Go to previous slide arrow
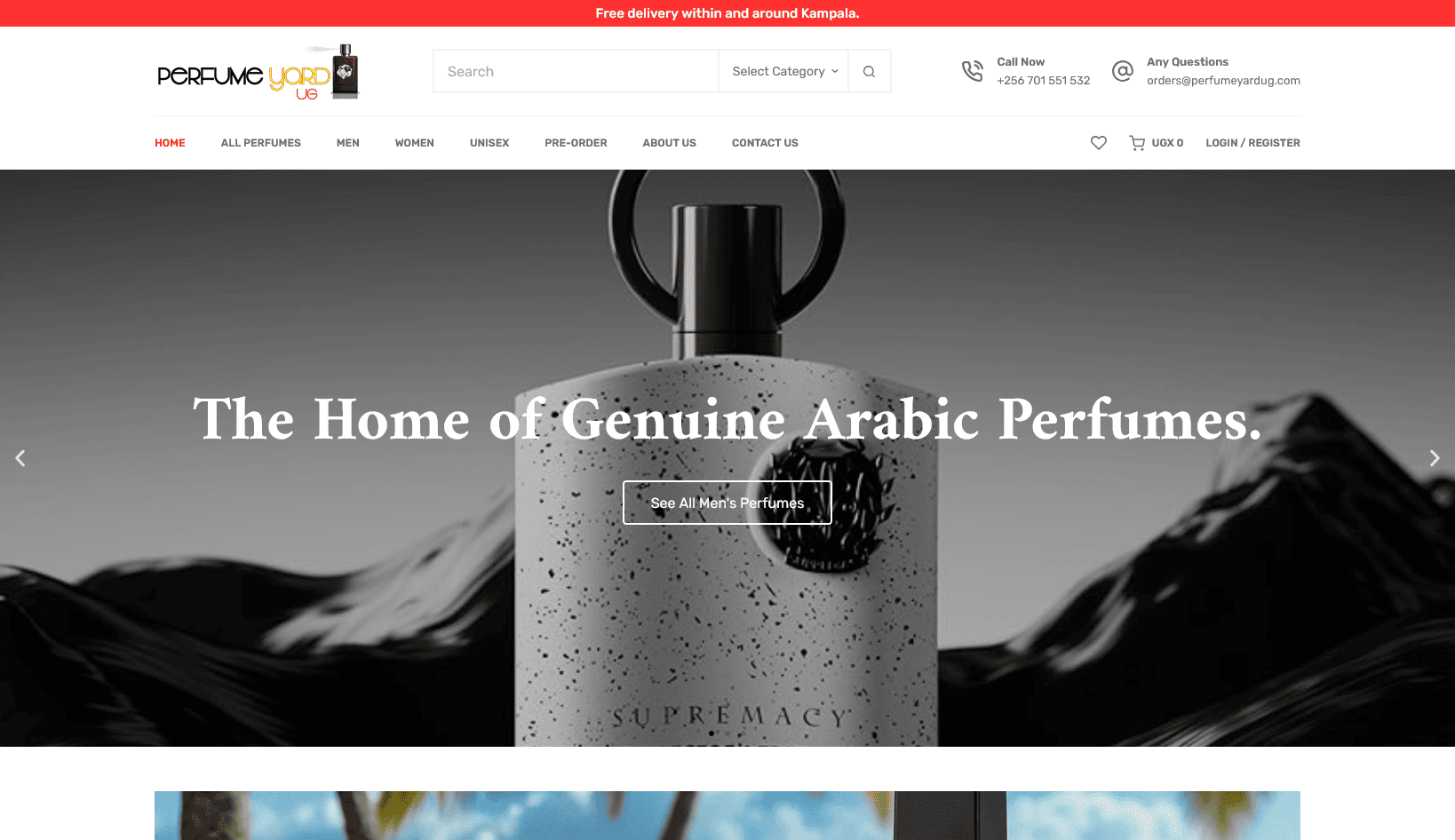This screenshot has width=1455, height=840. [x=20, y=458]
